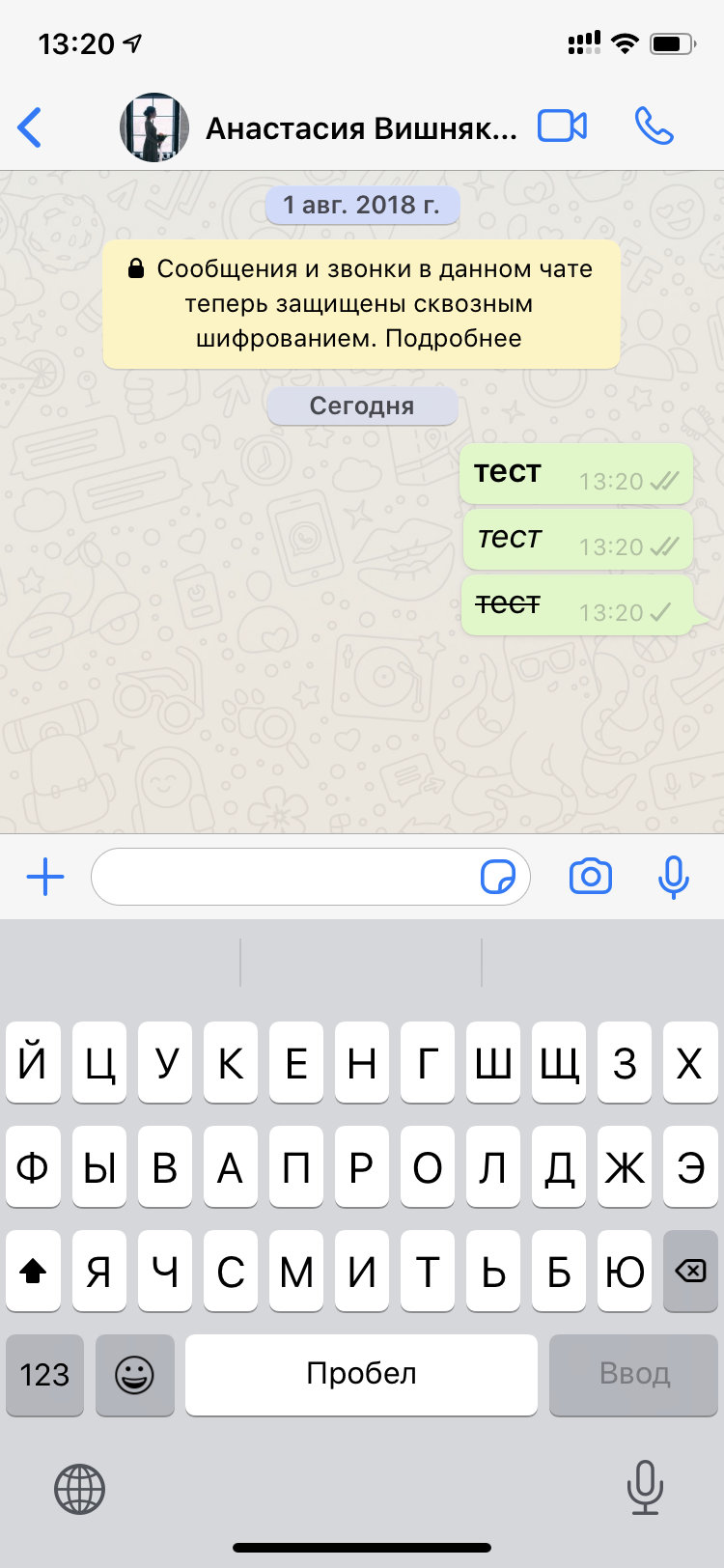Tap the Пробел space key
The height and width of the screenshot is (1568, 724).
coord(361,1375)
